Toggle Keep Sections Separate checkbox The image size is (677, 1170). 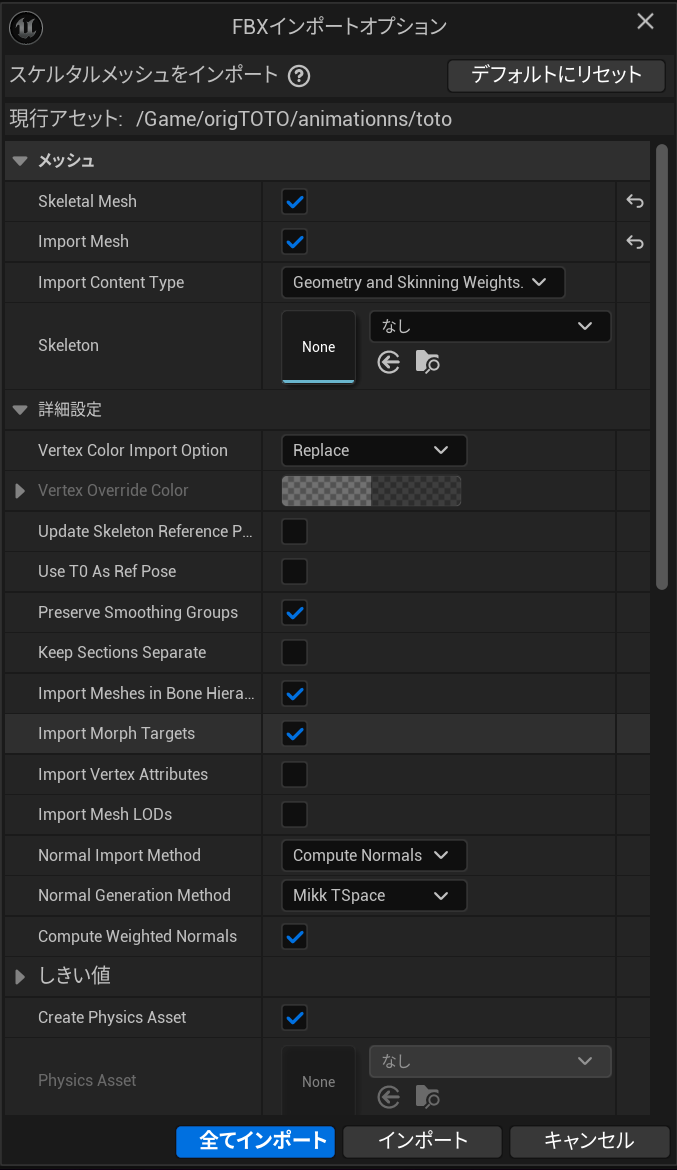click(295, 653)
